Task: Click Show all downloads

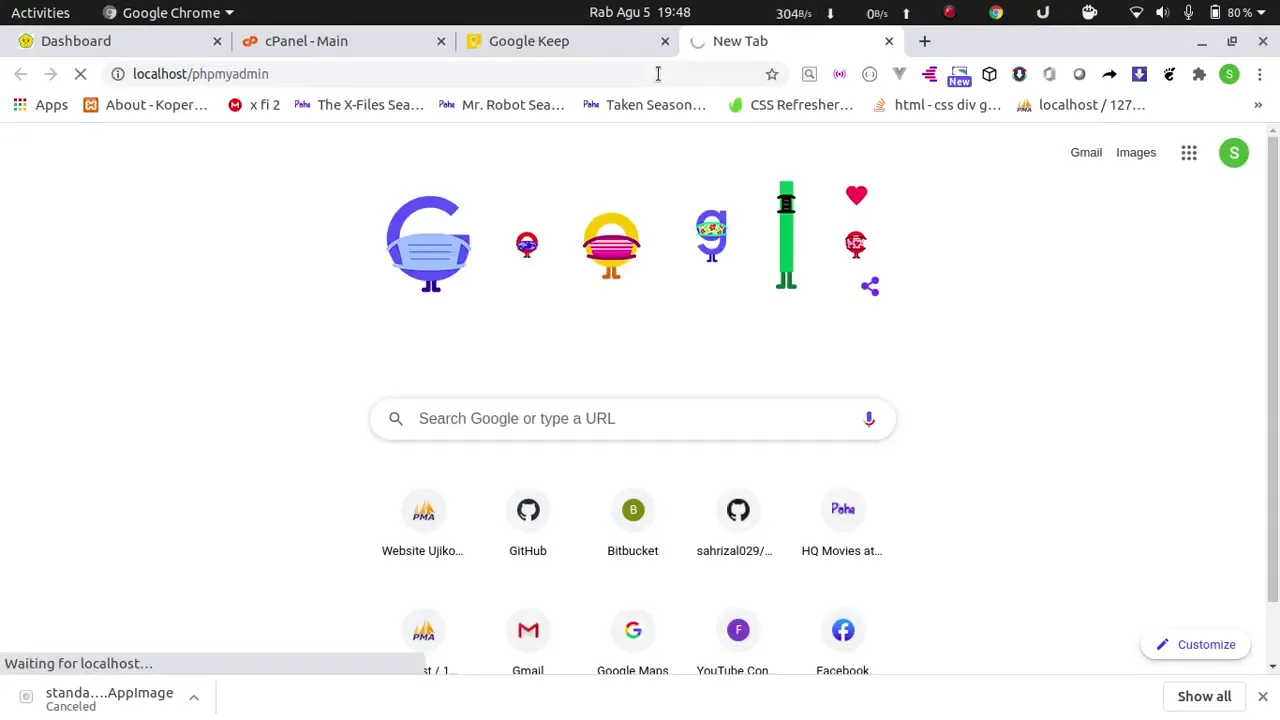Action: [x=1204, y=697]
